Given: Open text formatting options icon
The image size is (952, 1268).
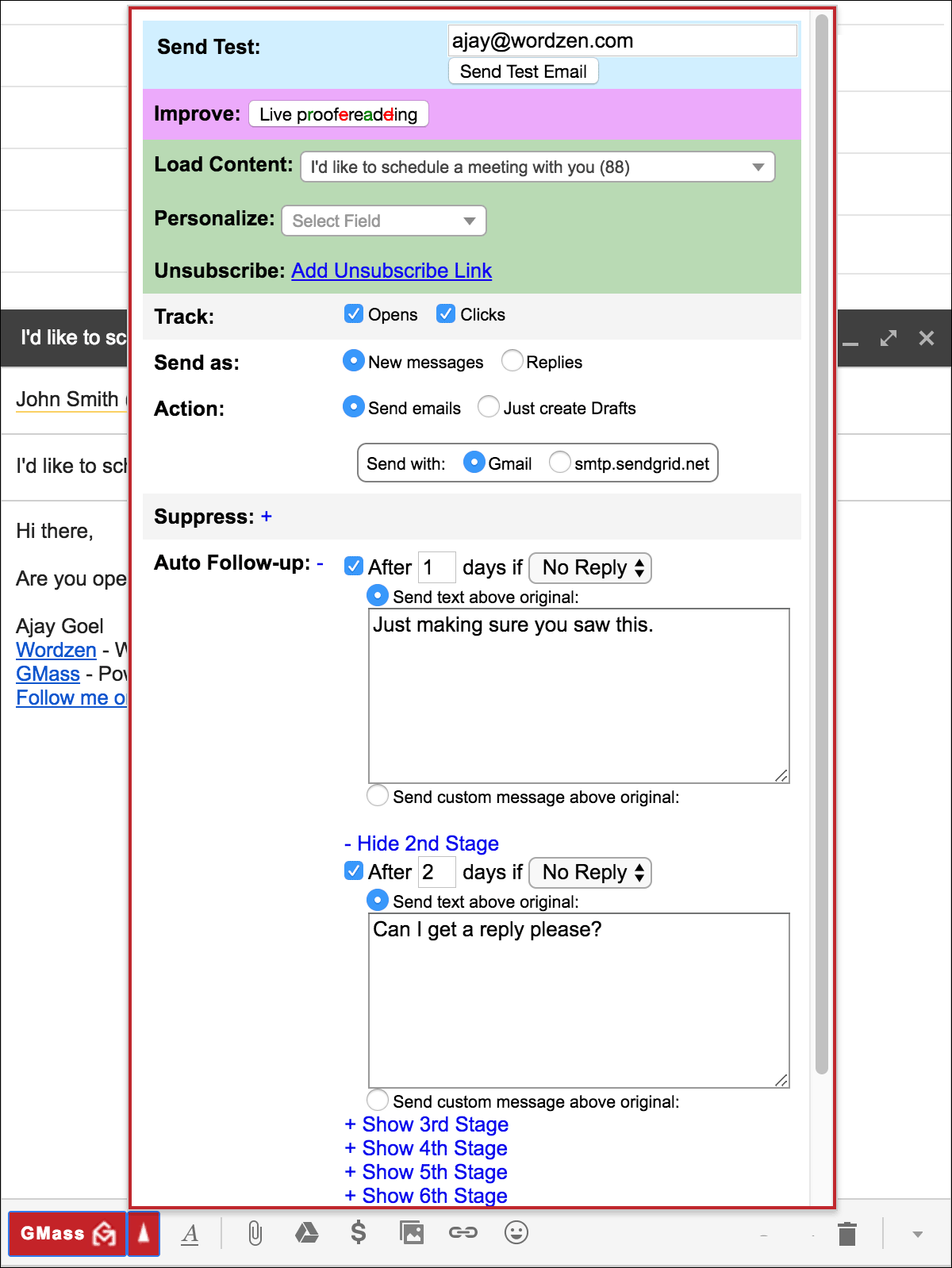Looking at the screenshot, I should 190,1234.
